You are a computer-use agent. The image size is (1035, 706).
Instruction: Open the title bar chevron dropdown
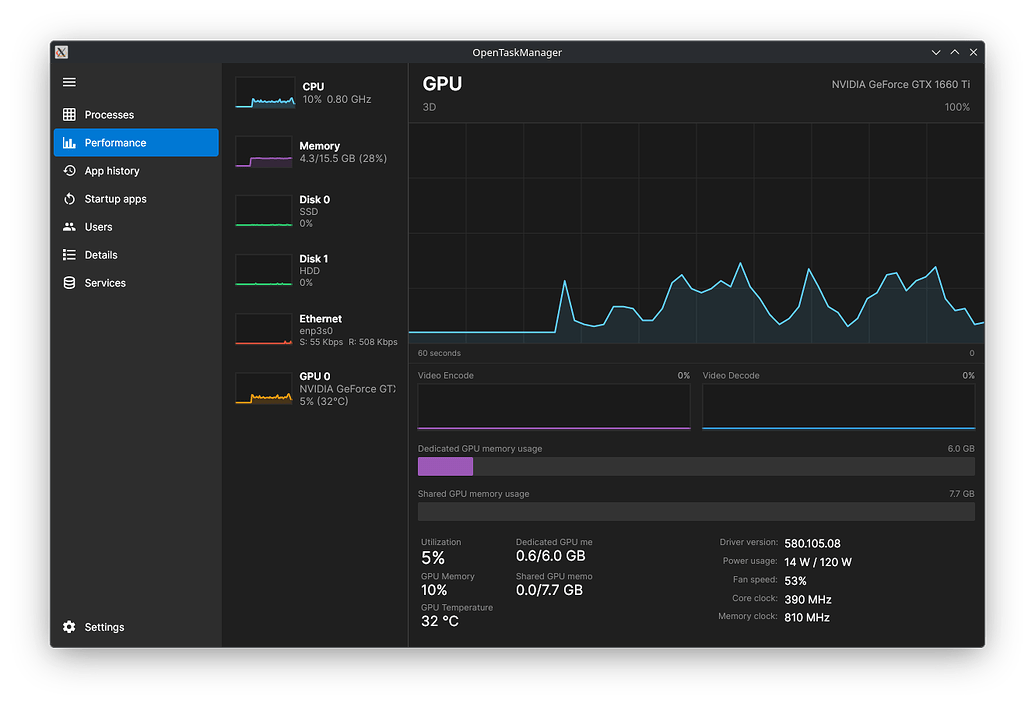point(935,51)
